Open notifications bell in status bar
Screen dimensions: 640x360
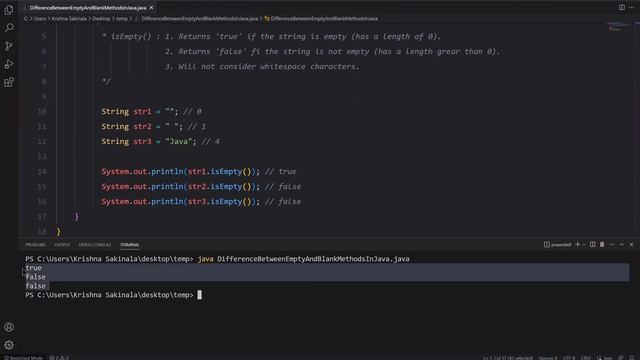click(632, 358)
